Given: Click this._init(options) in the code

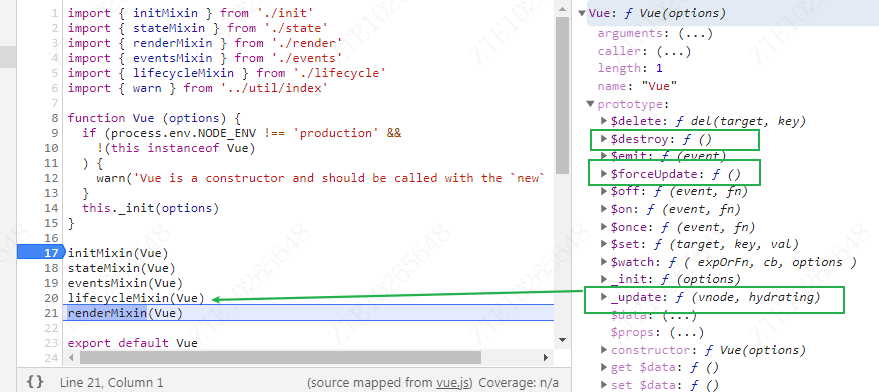Looking at the screenshot, I should click(x=151, y=208).
